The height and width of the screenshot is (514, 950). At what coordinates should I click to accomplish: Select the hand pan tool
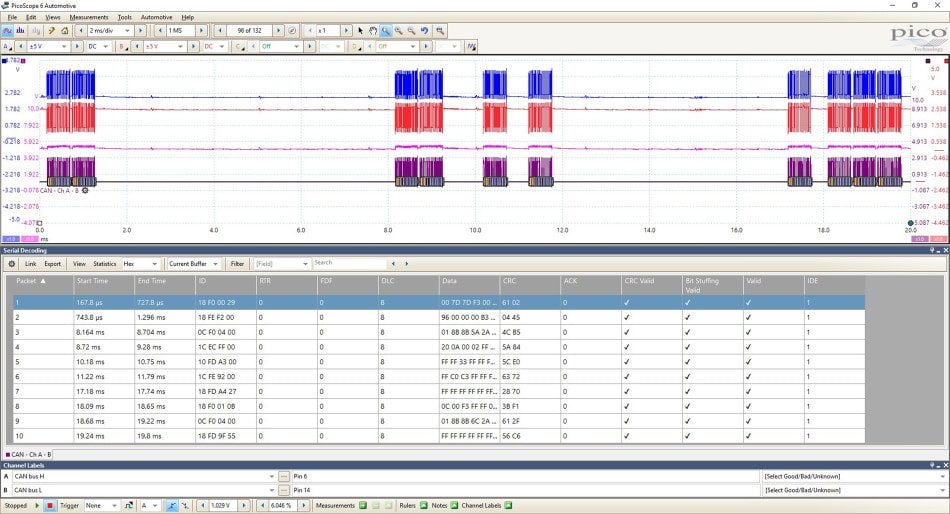[373, 30]
